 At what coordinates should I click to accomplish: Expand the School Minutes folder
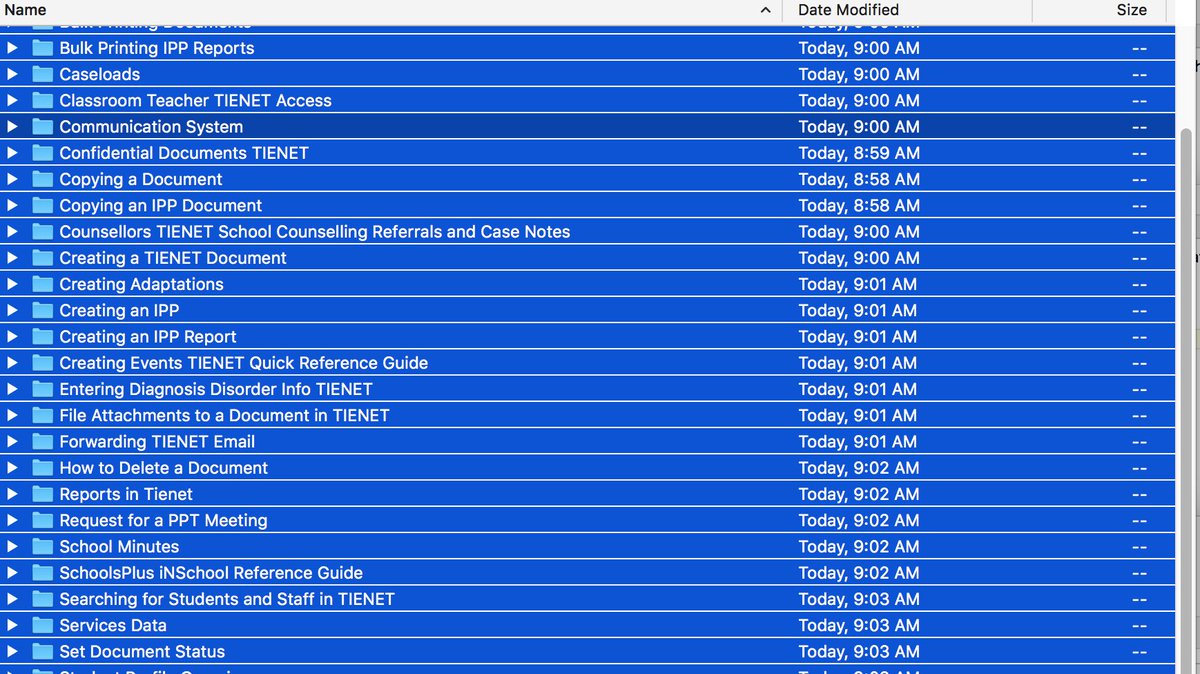coord(12,547)
